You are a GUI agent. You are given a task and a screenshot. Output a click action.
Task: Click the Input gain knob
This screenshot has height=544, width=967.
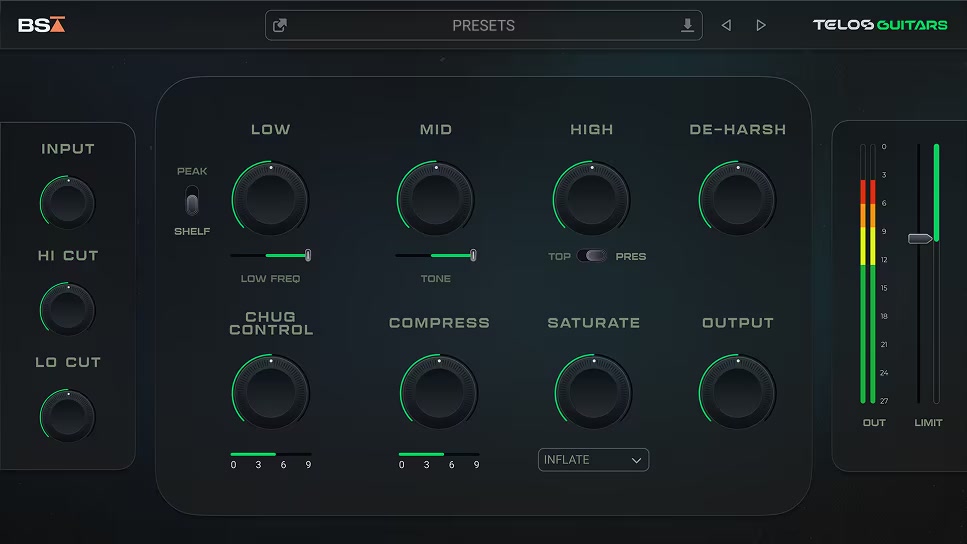(68, 203)
